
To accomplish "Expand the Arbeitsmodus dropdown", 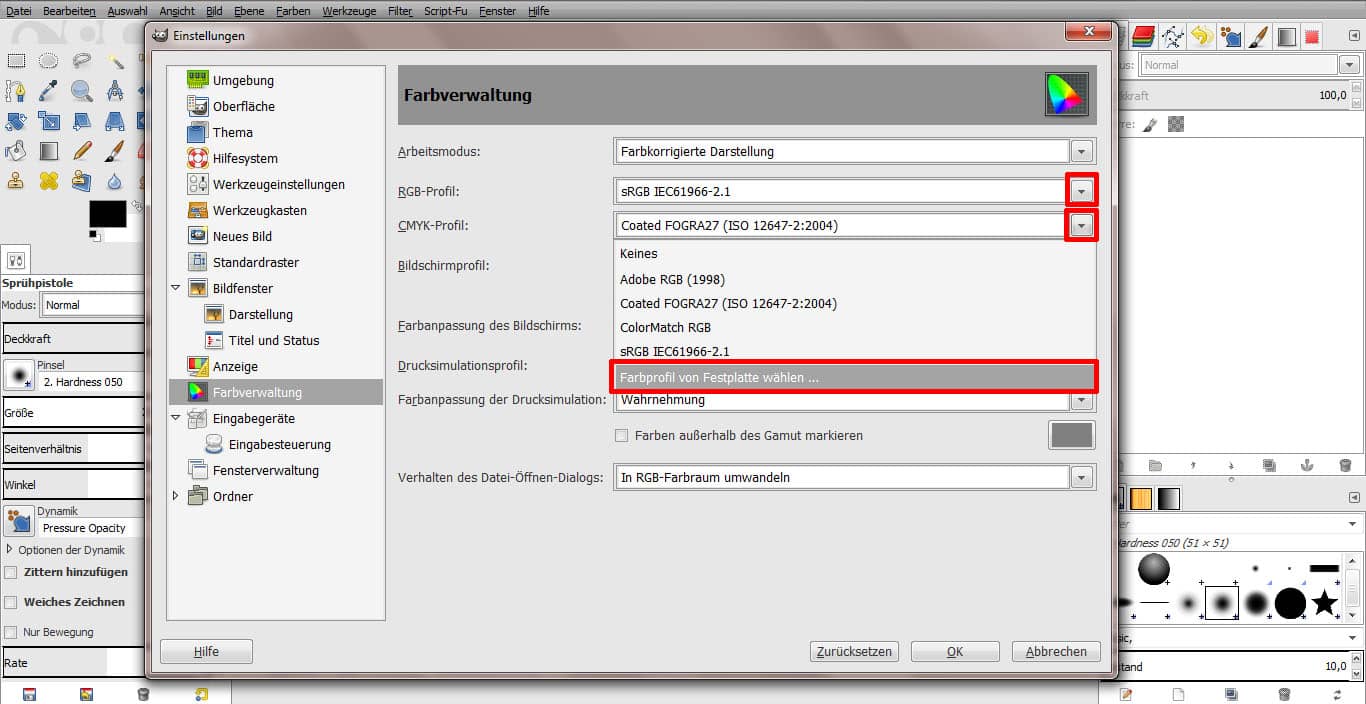I will (1081, 152).
